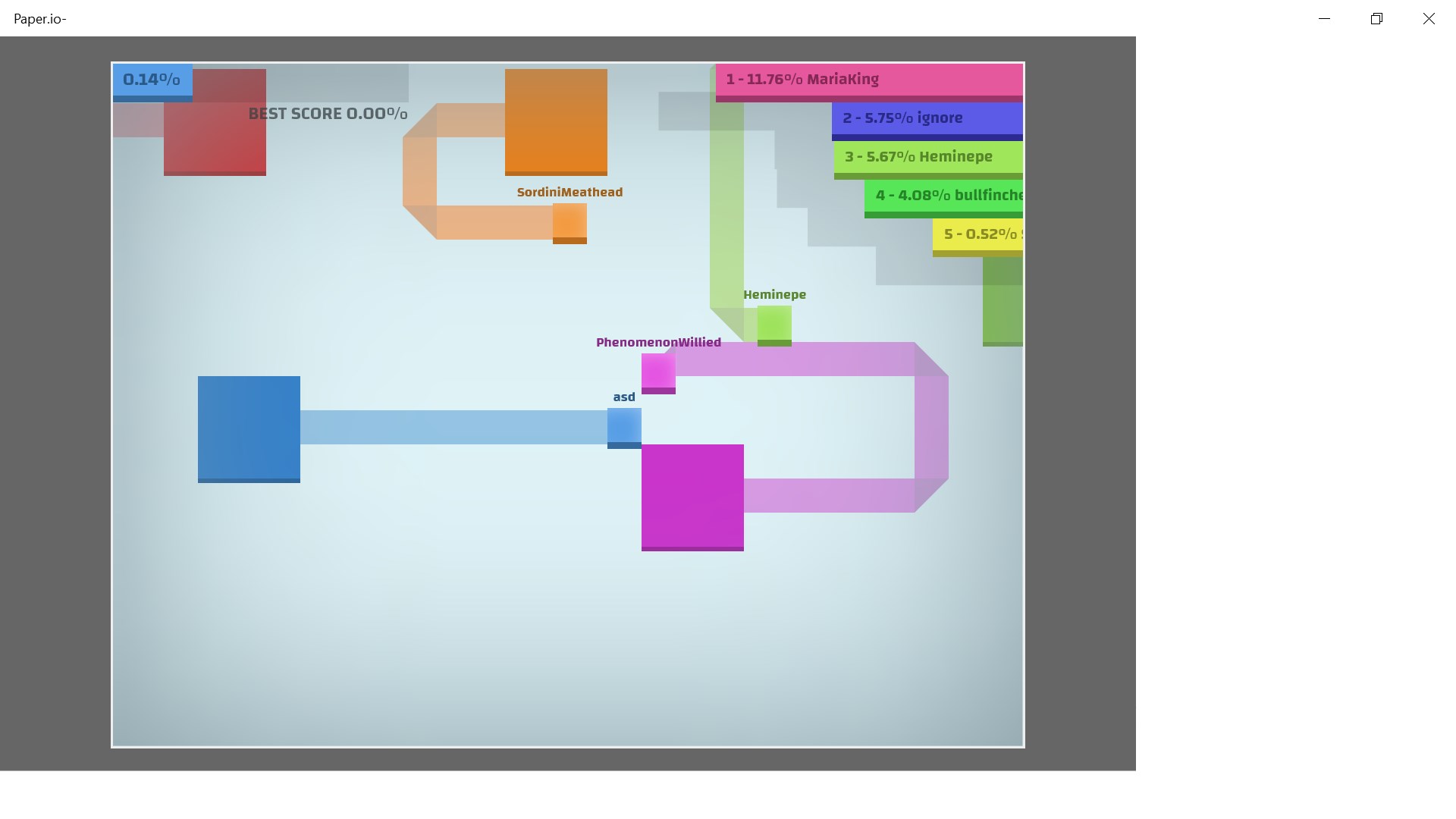This screenshot has height=819, width=1456.
Task: Click the Heminepe name label above the square
Action: pos(774,294)
